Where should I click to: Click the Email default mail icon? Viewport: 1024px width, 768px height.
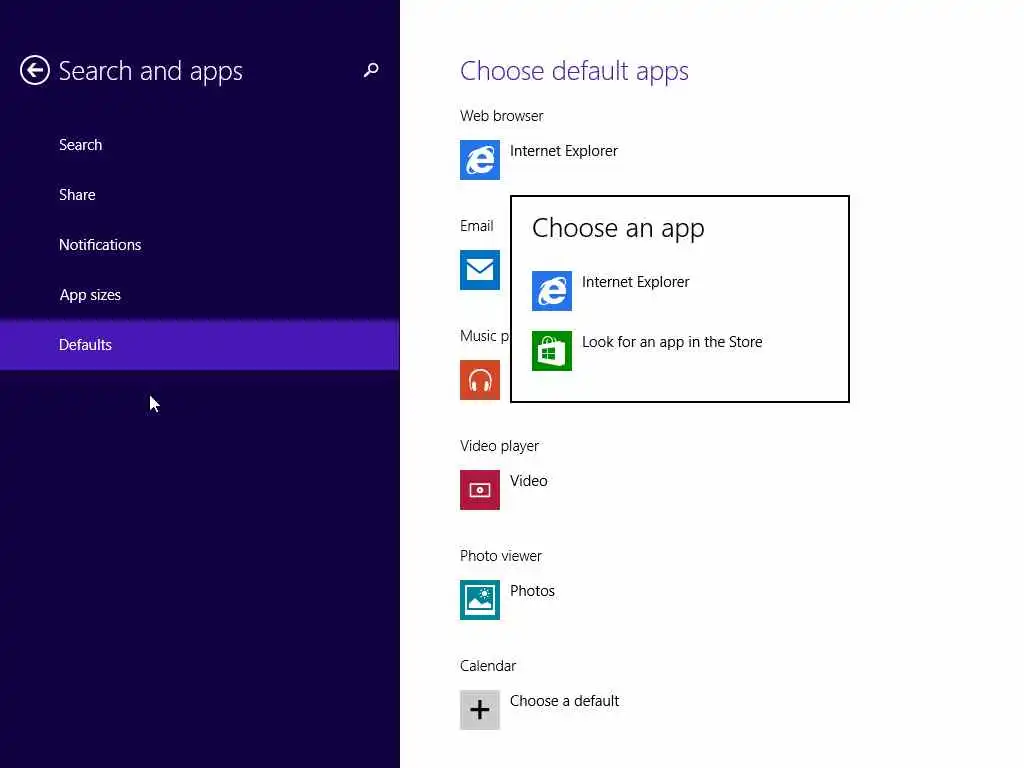tap(480, 270)
